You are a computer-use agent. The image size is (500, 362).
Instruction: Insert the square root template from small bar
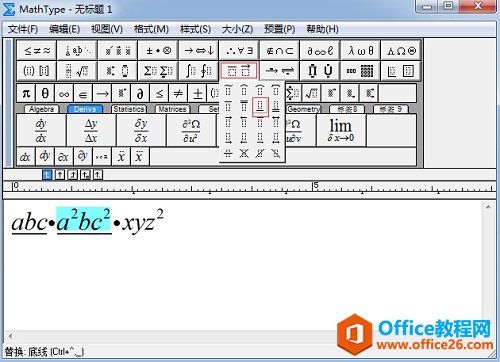pos(312,93)
